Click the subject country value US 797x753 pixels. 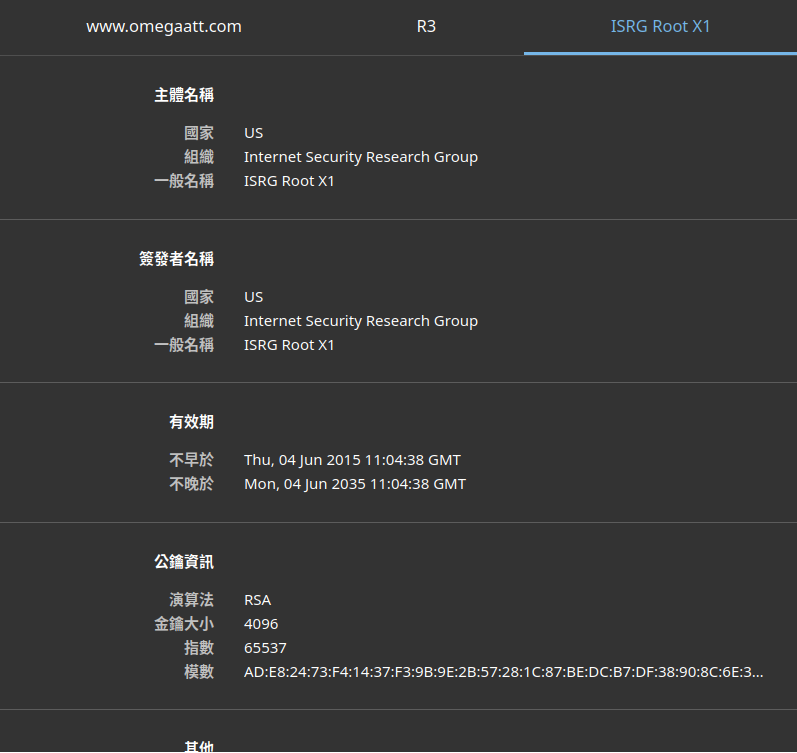click(254, 133)
